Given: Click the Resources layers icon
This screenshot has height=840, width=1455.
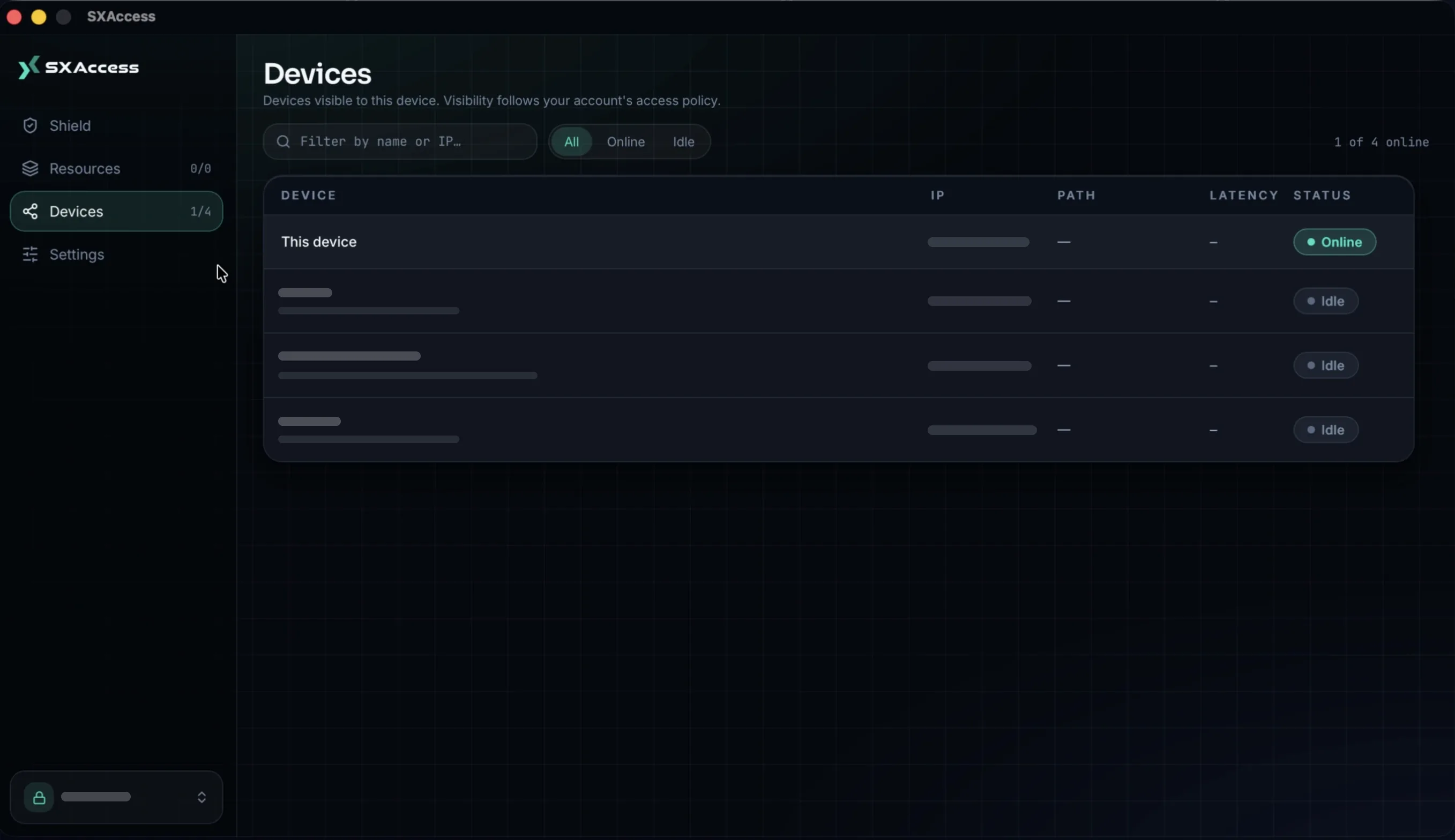Looking at the screenshot, I should [x=30, y=168].
